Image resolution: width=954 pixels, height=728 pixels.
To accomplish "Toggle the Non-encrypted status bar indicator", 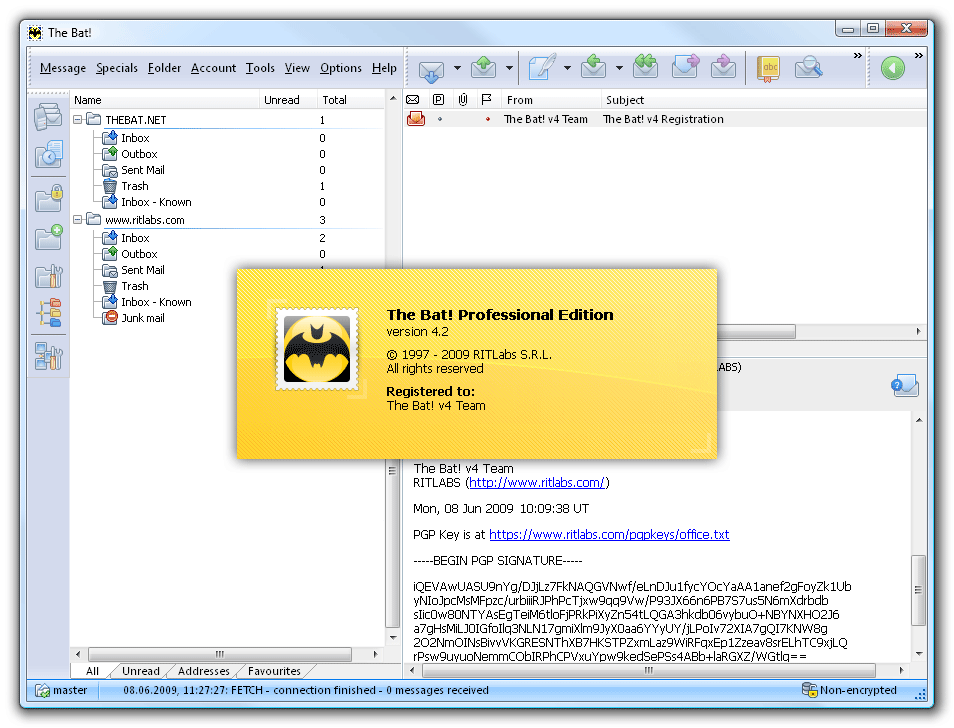I will (x=849, y=690).
